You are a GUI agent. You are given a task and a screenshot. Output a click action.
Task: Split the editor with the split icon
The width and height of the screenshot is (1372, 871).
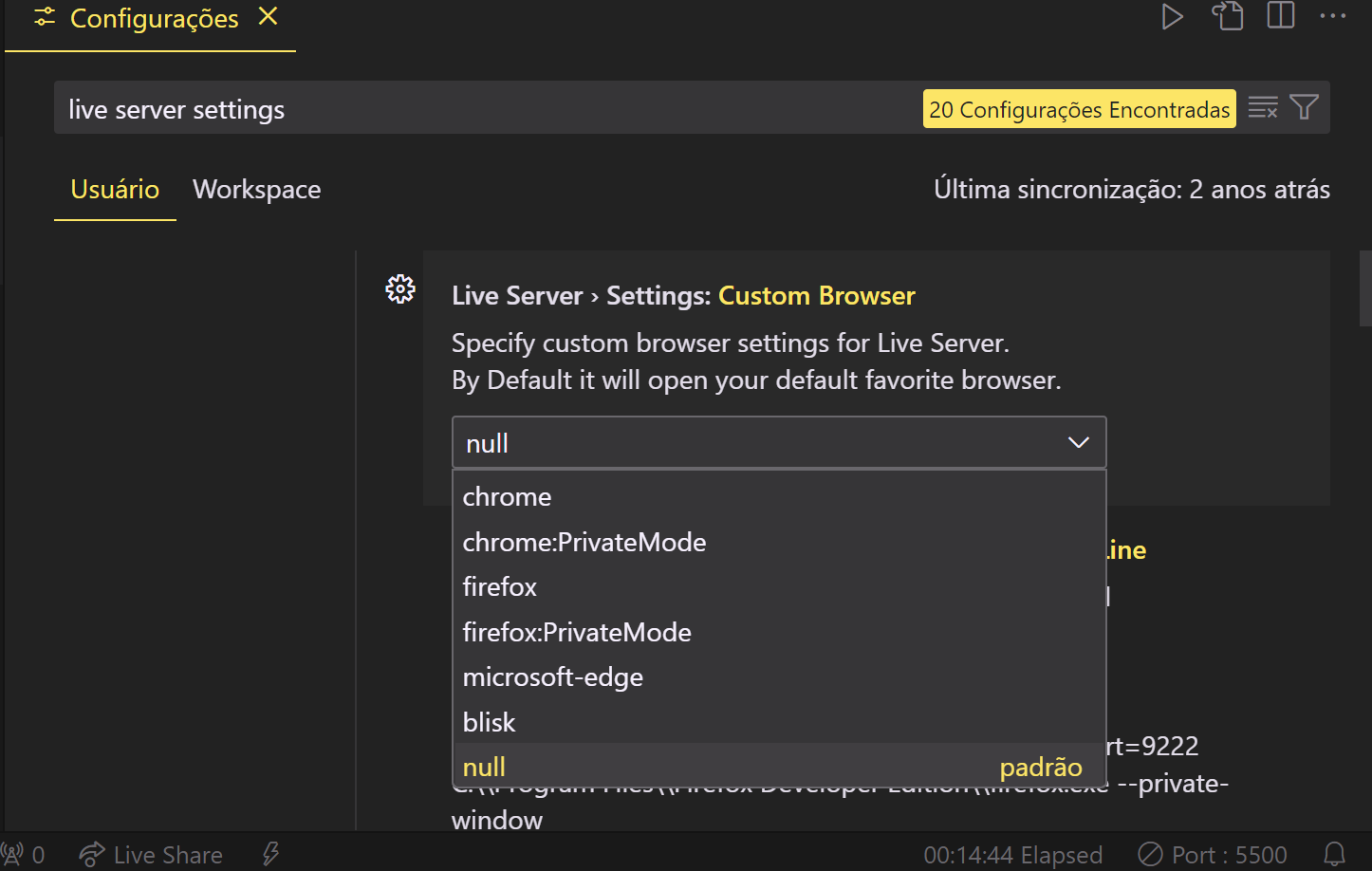[1281, 15]
